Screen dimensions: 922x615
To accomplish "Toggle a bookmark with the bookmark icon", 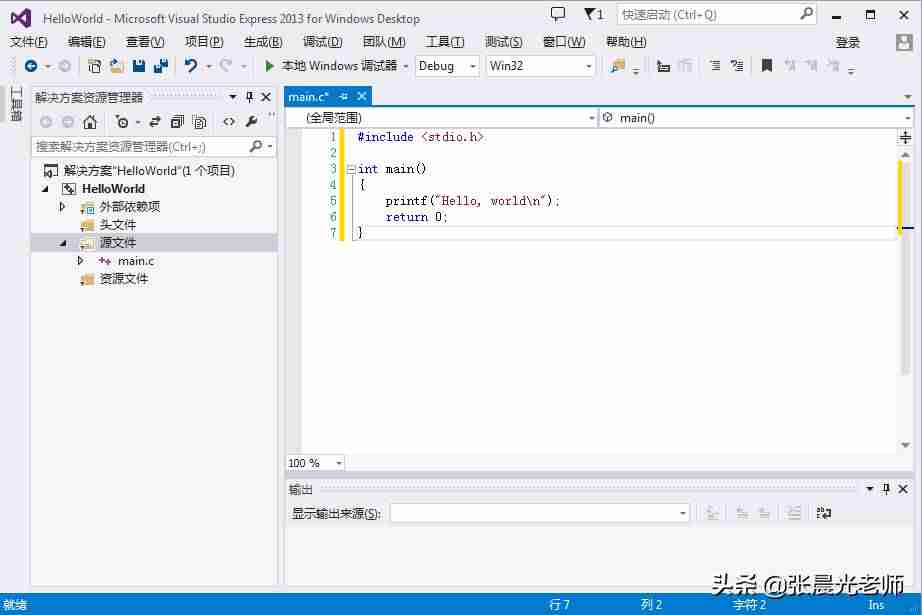I will [767, 65].
